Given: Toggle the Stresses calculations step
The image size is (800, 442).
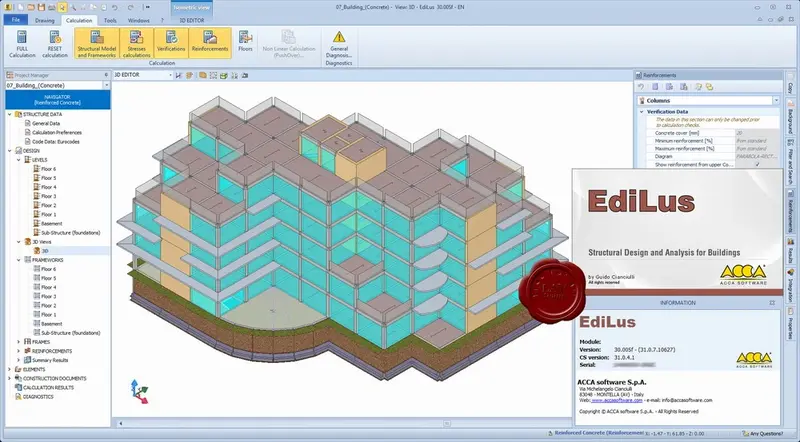Looking at the screenshot, I should pos(136,43).
